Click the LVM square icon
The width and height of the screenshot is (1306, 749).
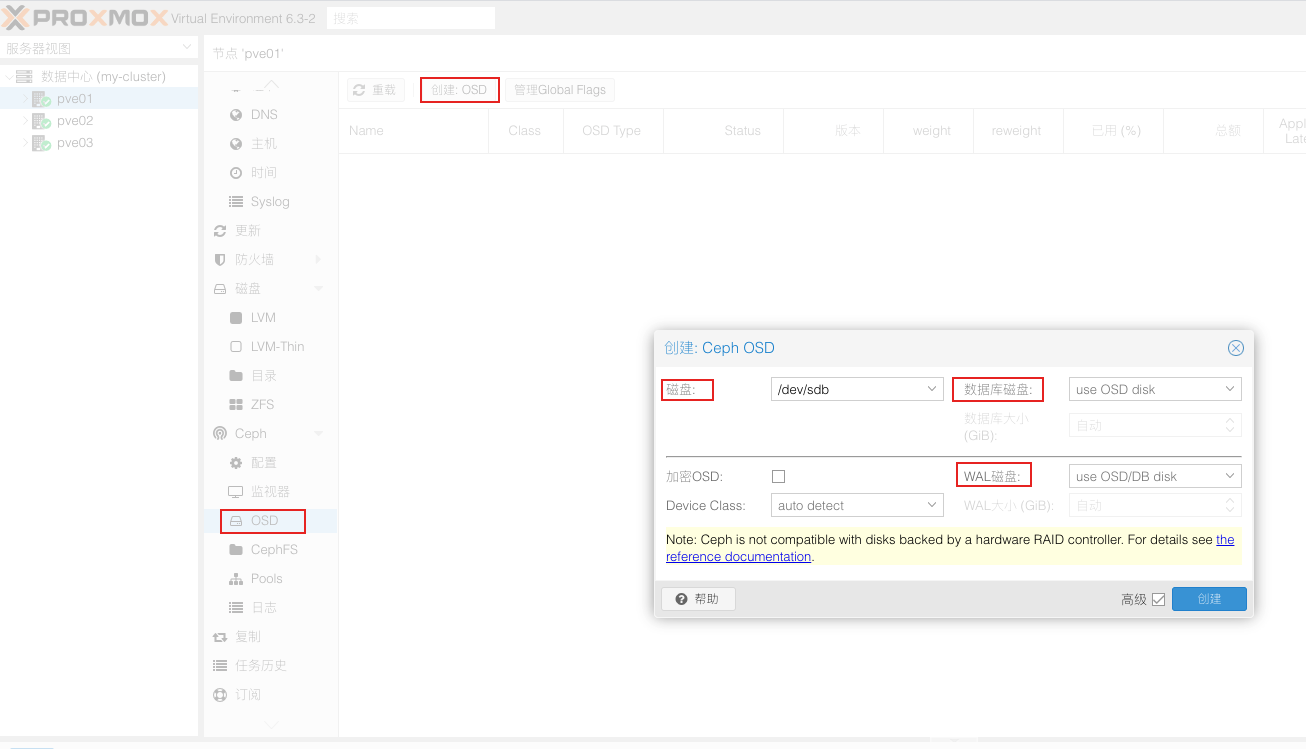(x=236, y=318)
